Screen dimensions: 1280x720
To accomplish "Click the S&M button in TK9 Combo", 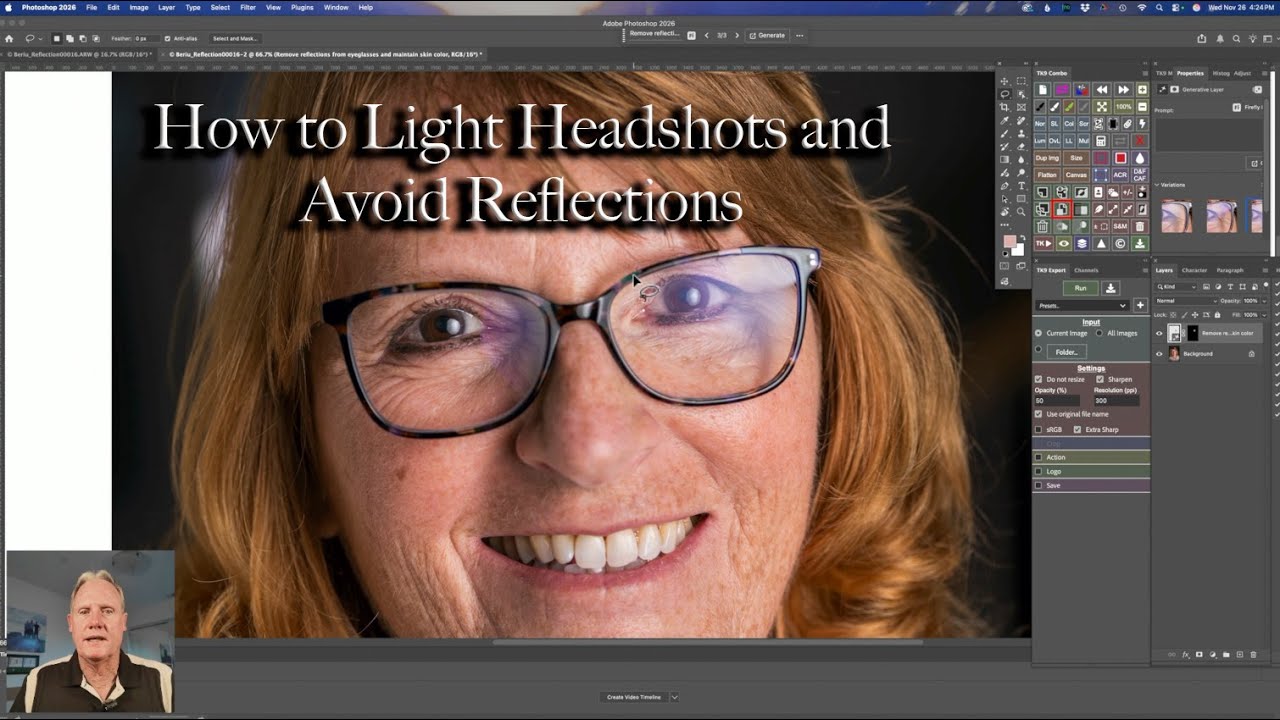I will 1120,226.
